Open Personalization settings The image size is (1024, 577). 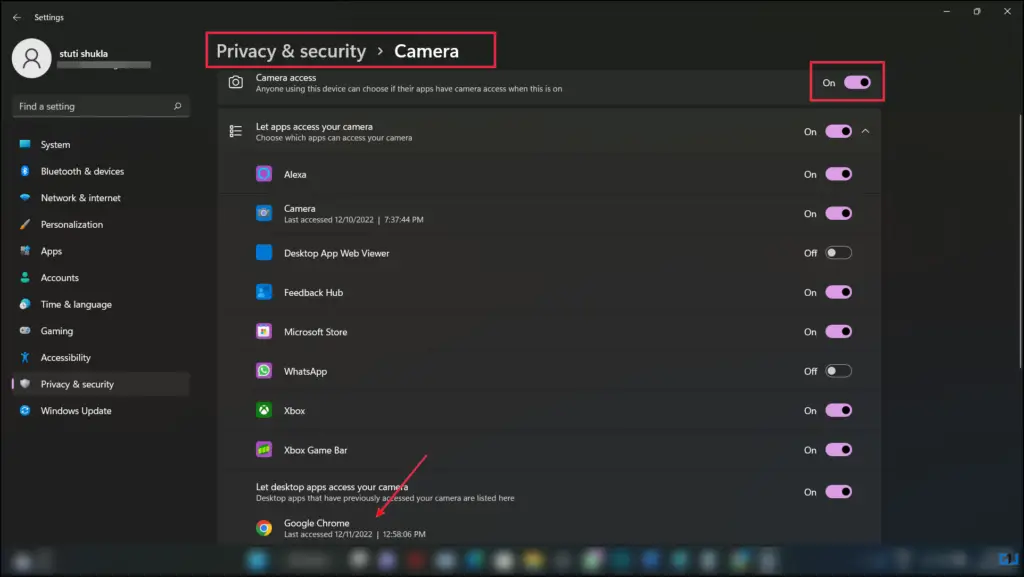point(101,225)
